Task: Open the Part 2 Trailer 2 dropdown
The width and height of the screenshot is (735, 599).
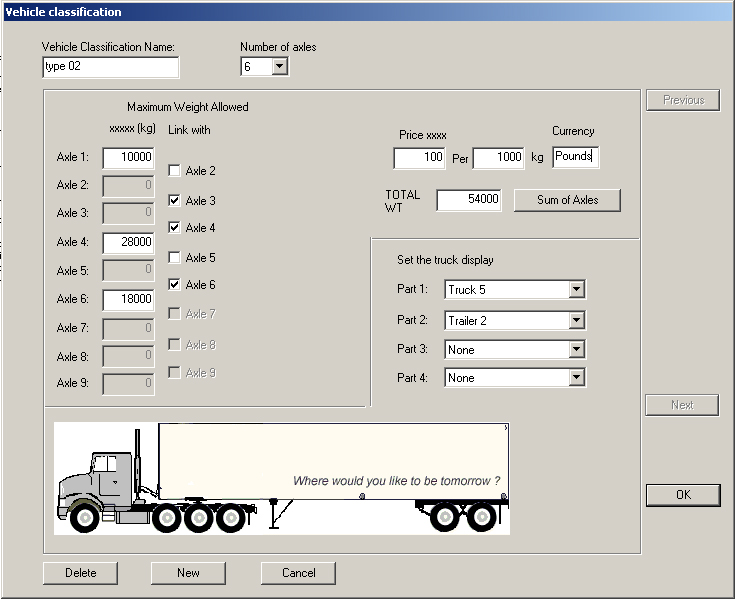Action: pos(577,321)
